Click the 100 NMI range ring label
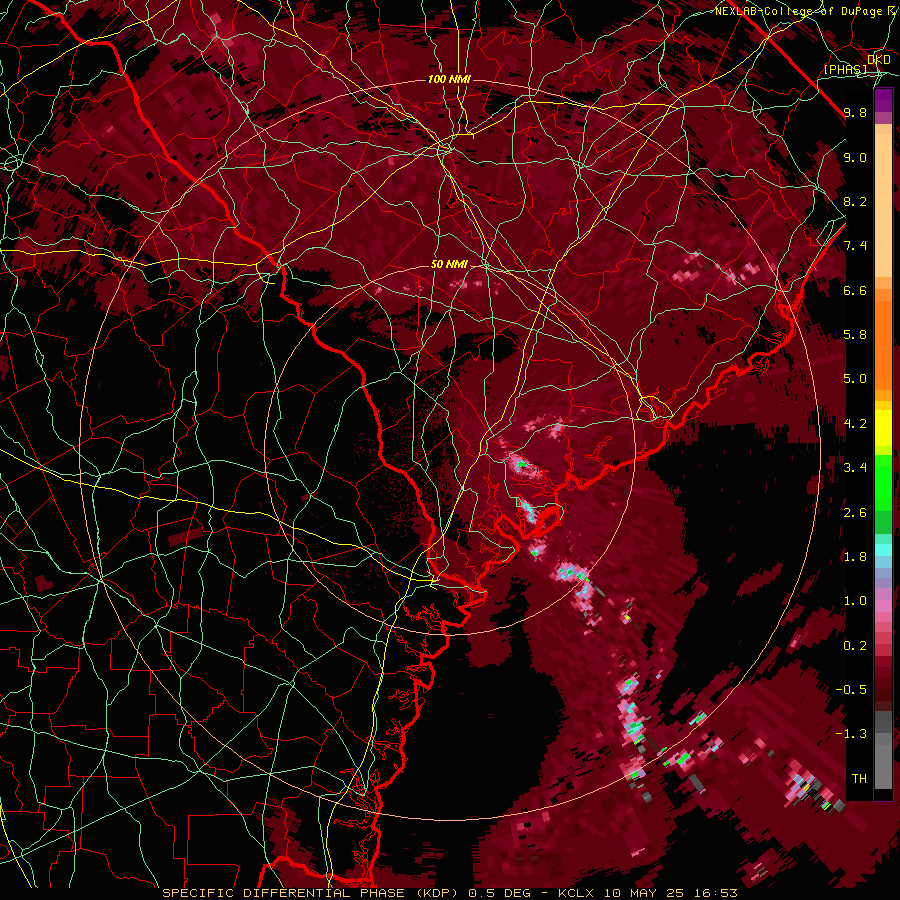 click(449, 79)
